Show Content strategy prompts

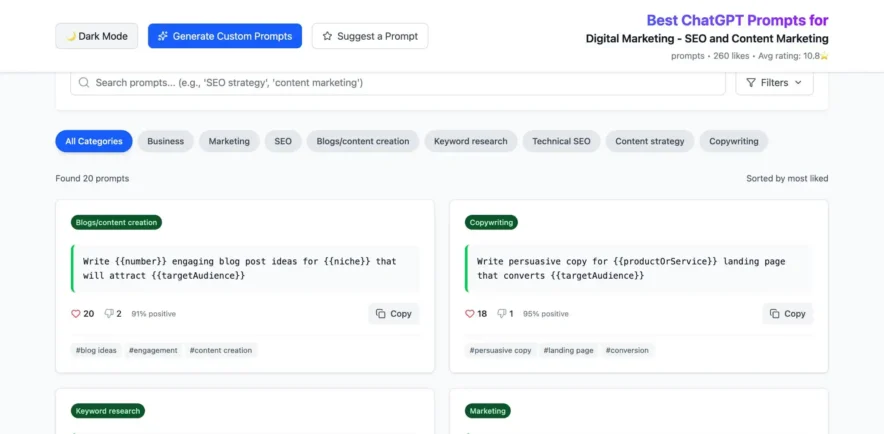pos(649,141)
